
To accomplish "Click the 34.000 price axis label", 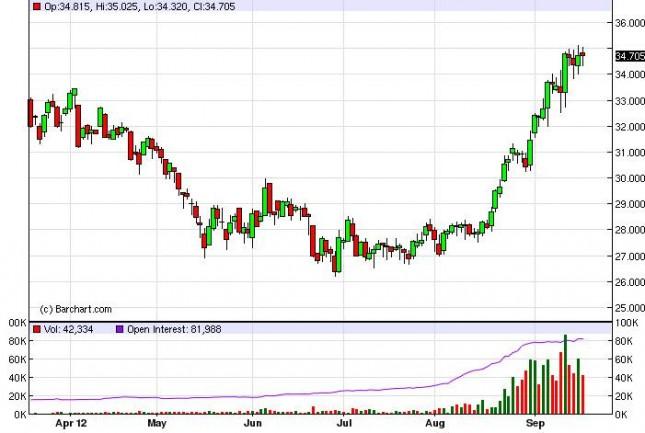I will [x=630, y=75].
